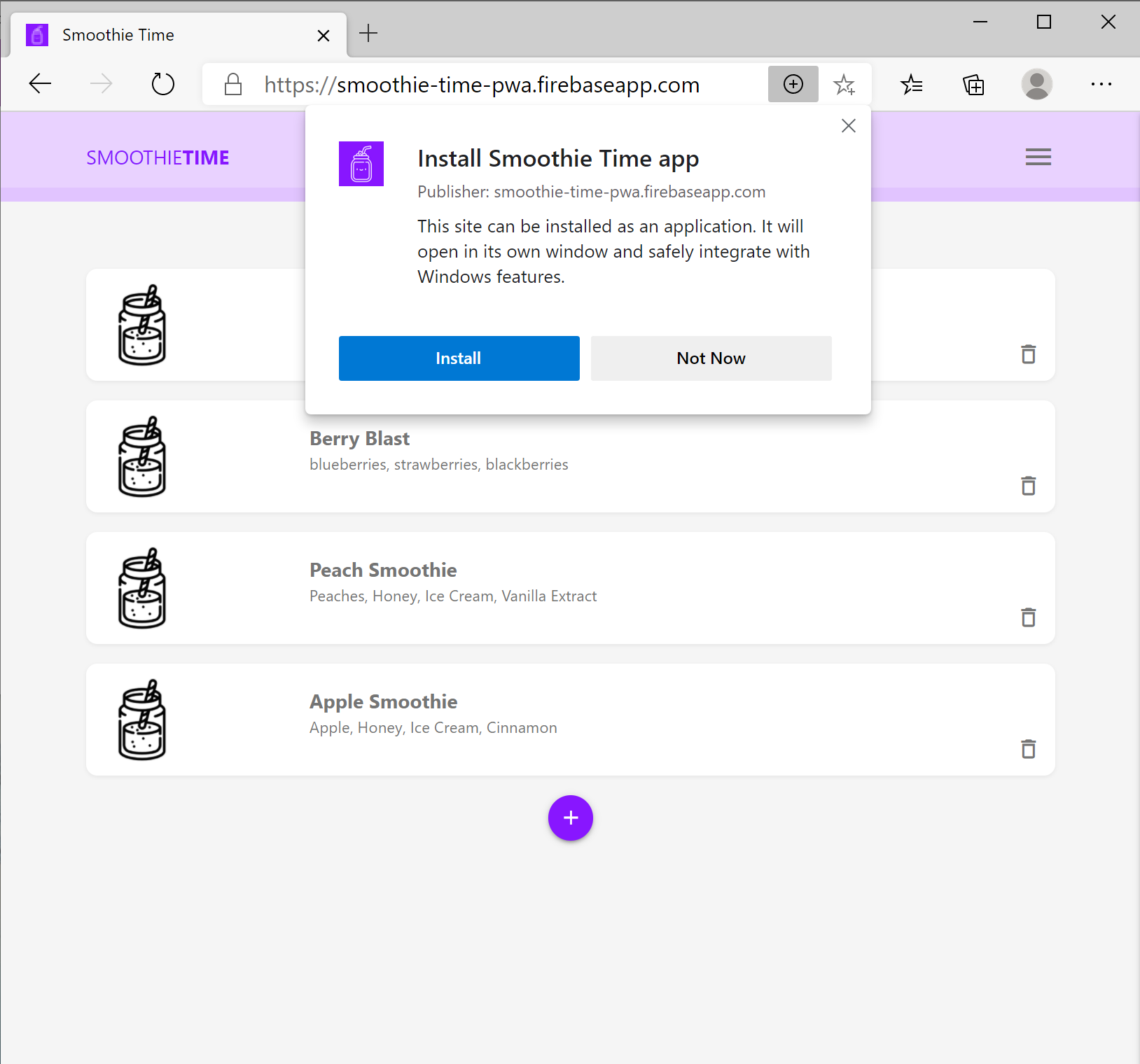Add page to favorites star icon
The height and width of the screenshot is (1064, 1140).
(x=844, y=85)
